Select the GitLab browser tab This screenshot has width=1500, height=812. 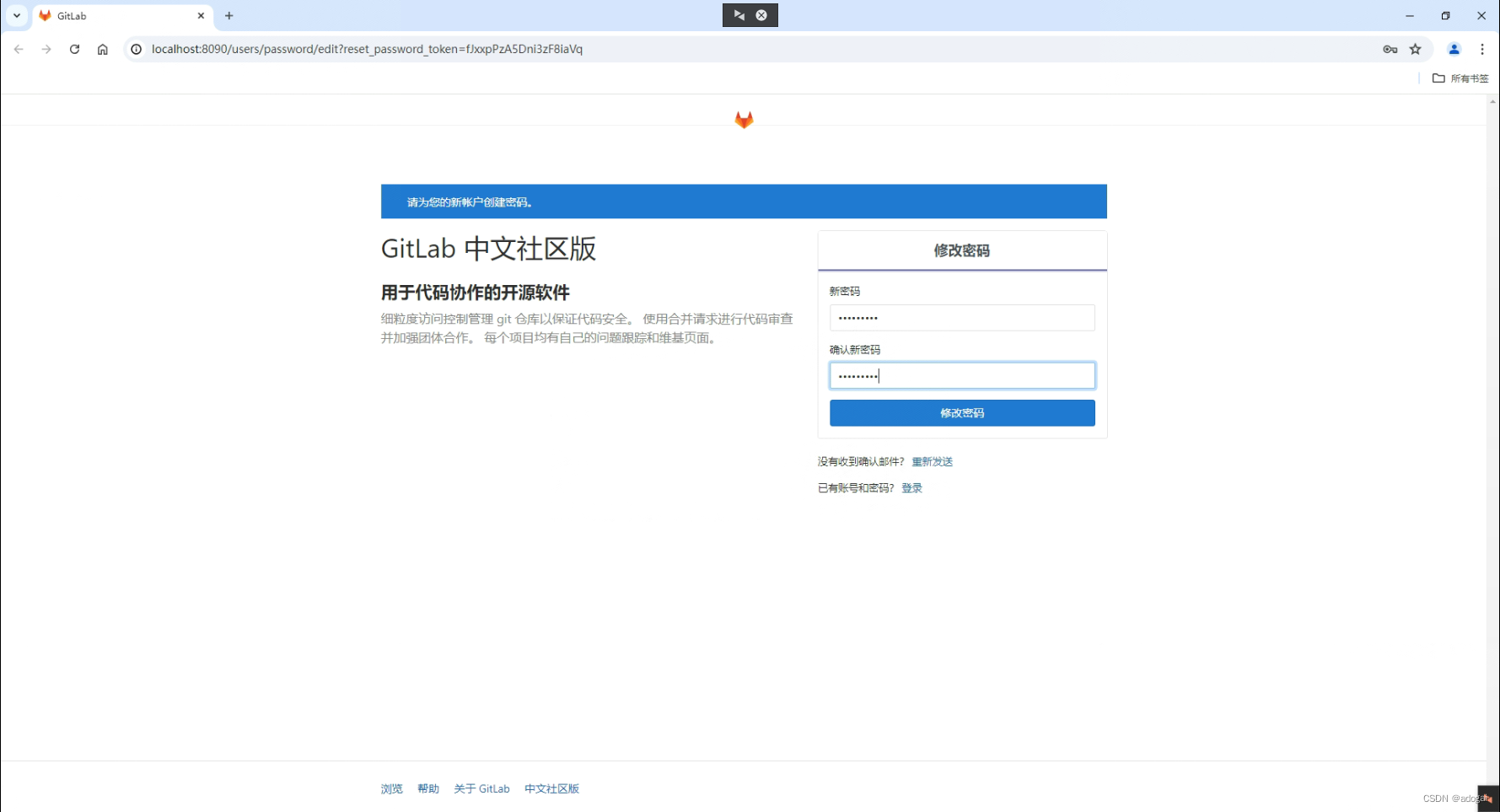point(122,15)
